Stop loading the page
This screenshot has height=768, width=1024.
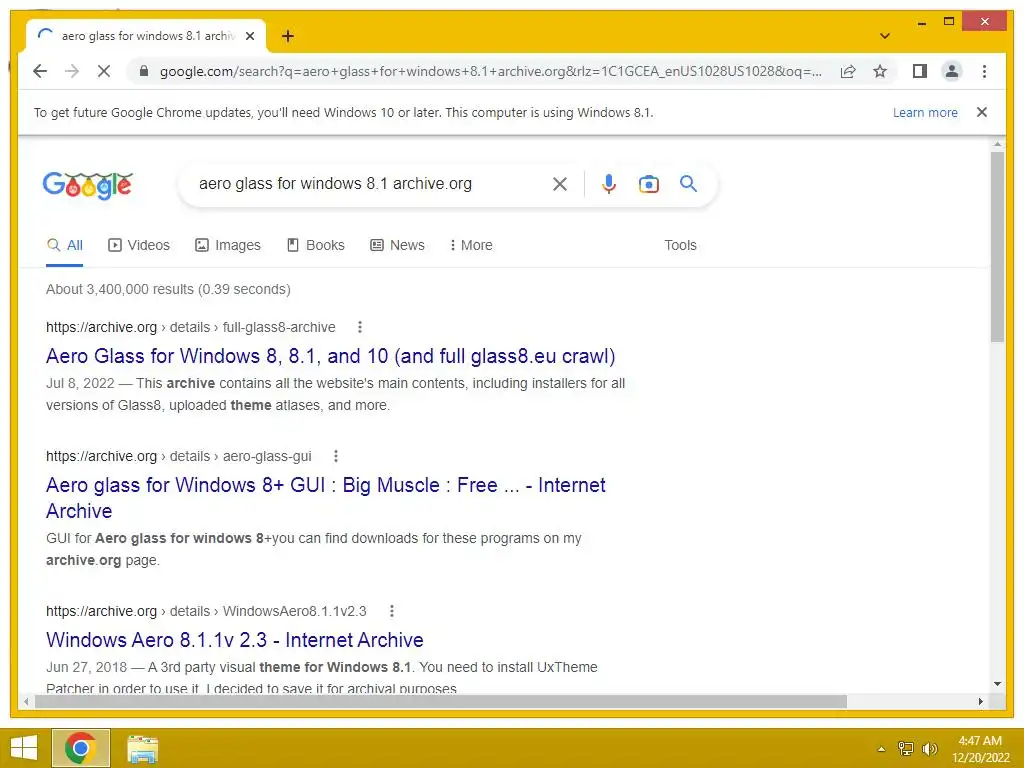104,71
